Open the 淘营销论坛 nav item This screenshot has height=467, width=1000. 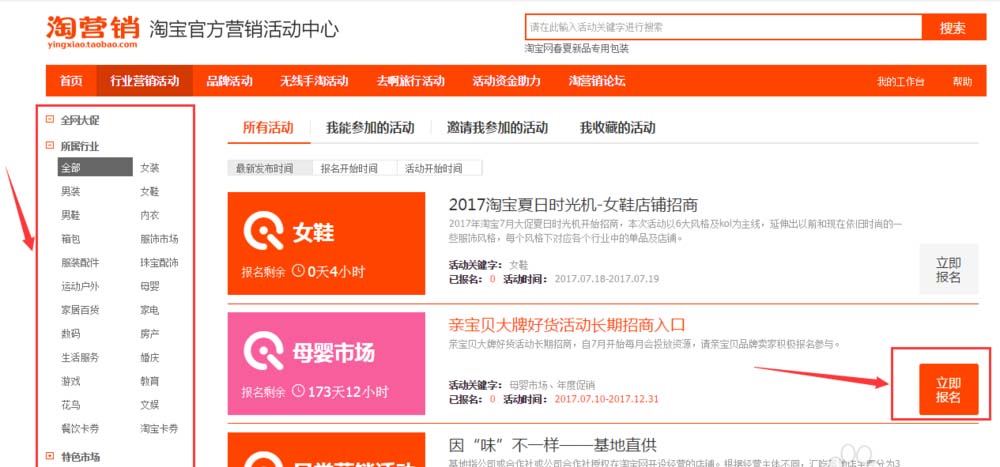(597, 81)
